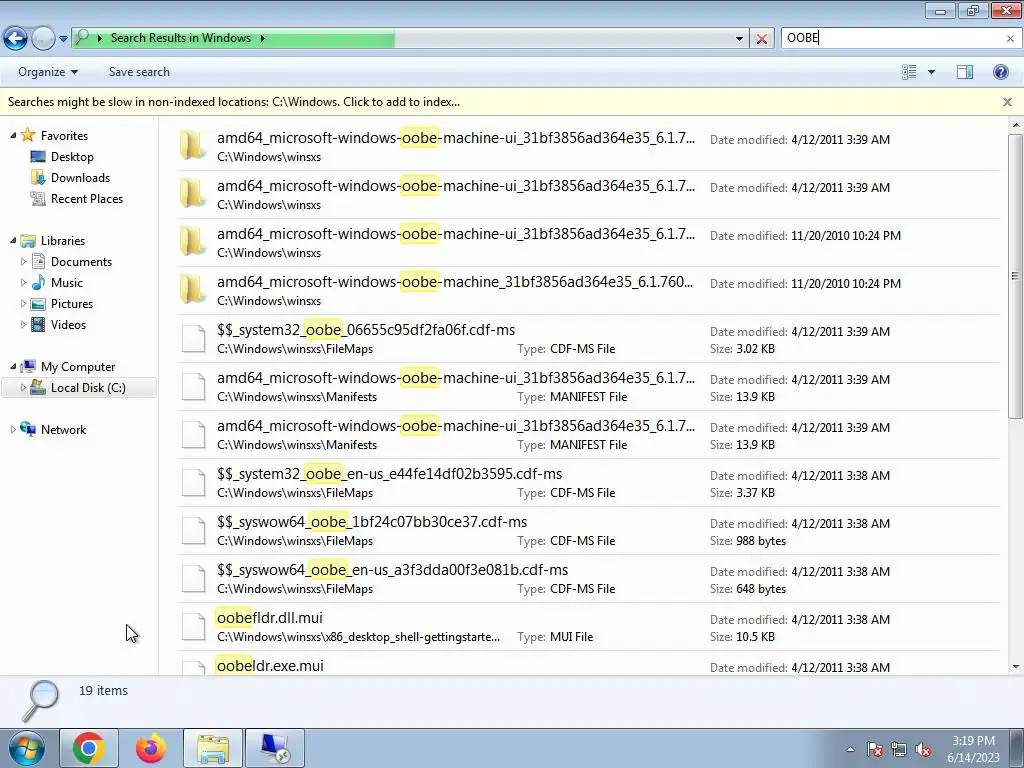Collapse the Favorites group
The width and height of the screenshot is (1024, 768).
click(13, 135)
